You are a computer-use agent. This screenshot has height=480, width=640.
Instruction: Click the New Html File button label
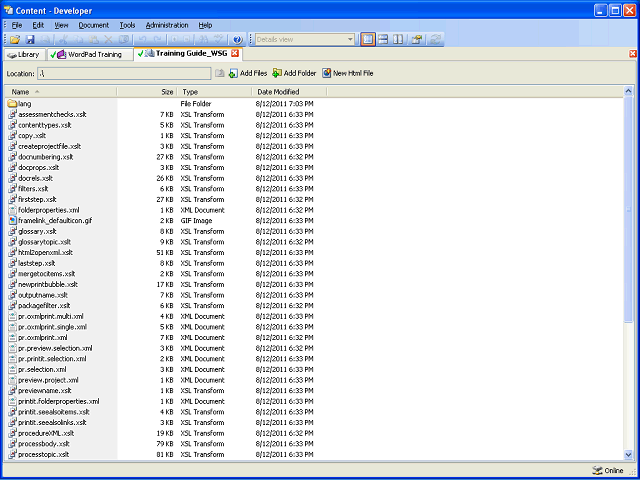pyautogui.click(x=353, y=73)
